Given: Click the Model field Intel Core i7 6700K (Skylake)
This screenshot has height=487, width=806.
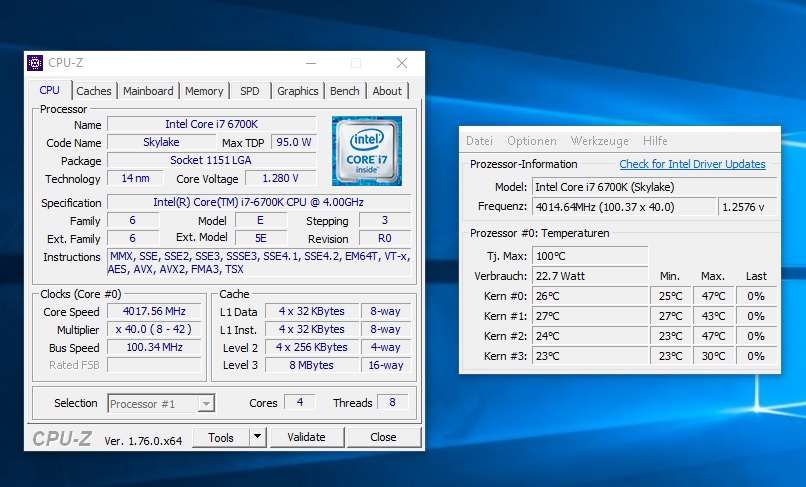Looking at the screenshot, I should click(x=654, y=187).
